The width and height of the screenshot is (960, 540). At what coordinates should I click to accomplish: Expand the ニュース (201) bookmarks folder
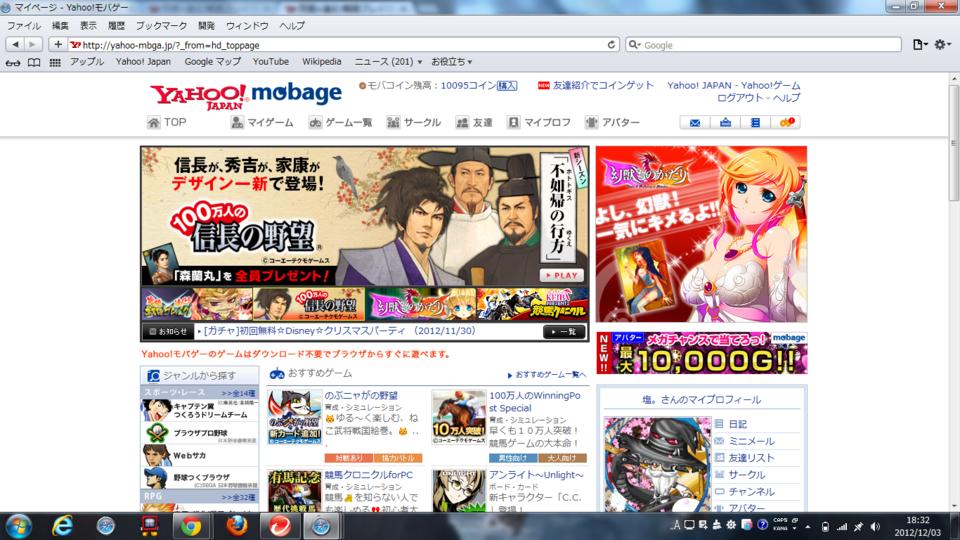click(x=388, y=62)
